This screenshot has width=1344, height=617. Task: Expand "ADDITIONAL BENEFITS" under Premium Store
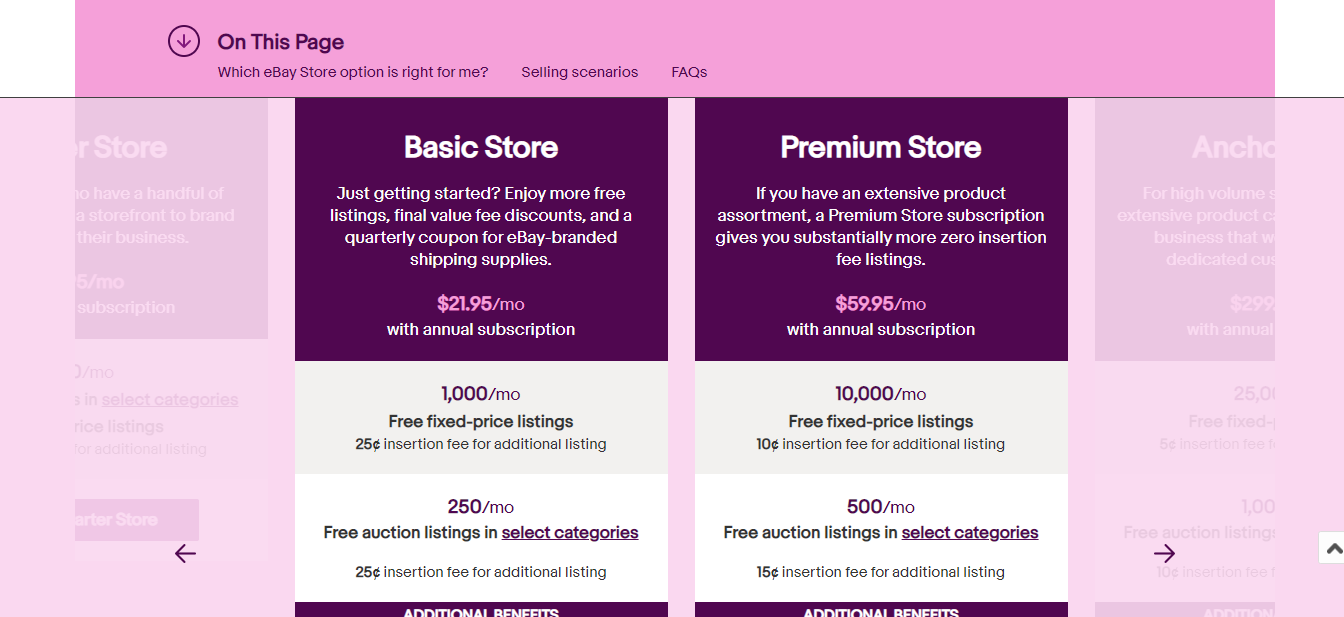pos(881,611)
